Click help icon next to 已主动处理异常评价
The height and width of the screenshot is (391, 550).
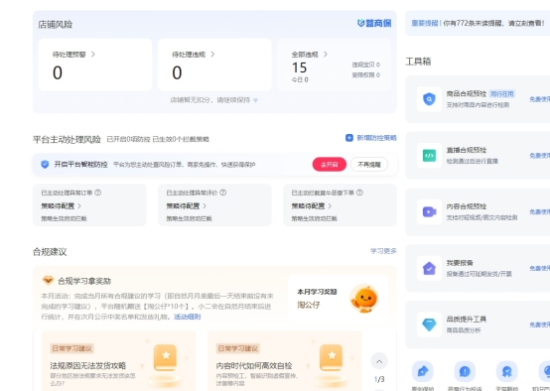(x=223, y=193)
